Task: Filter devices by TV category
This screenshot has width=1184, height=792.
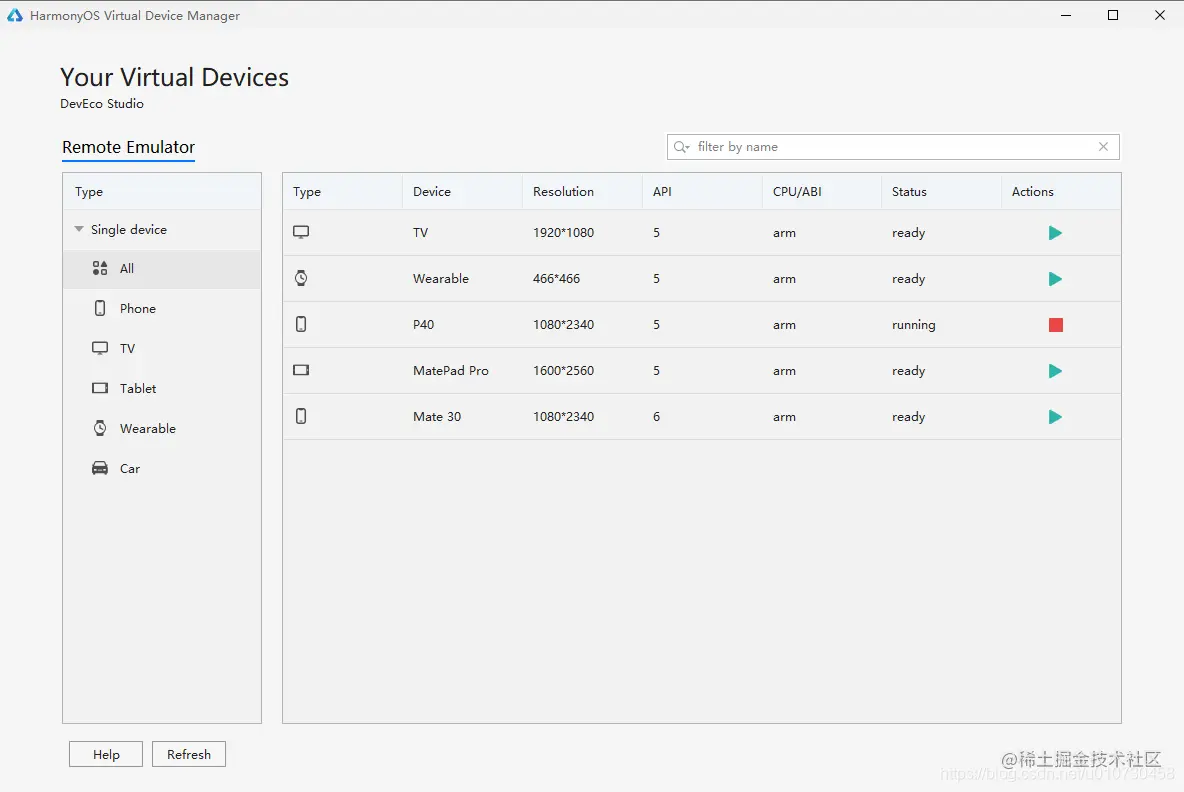Action: 162,348
